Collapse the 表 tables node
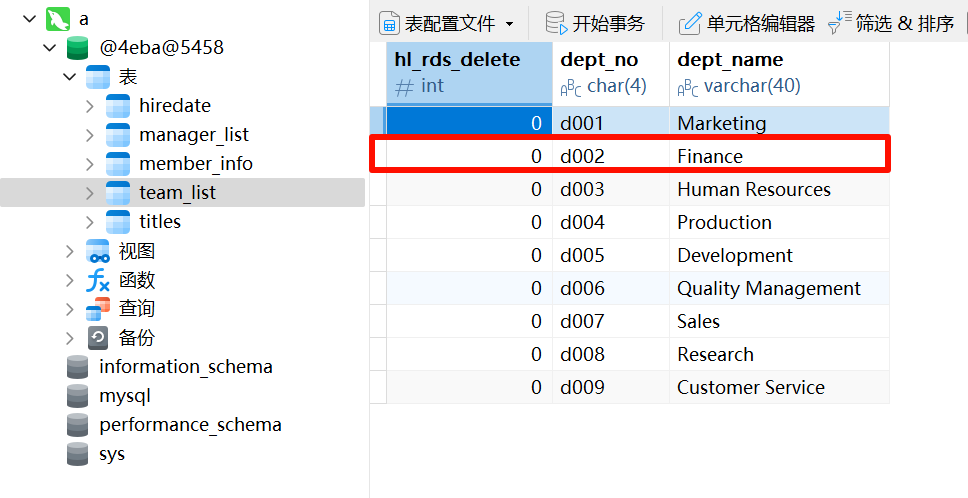The width and height of the screenshot is (968, 498). pos(70,77)
